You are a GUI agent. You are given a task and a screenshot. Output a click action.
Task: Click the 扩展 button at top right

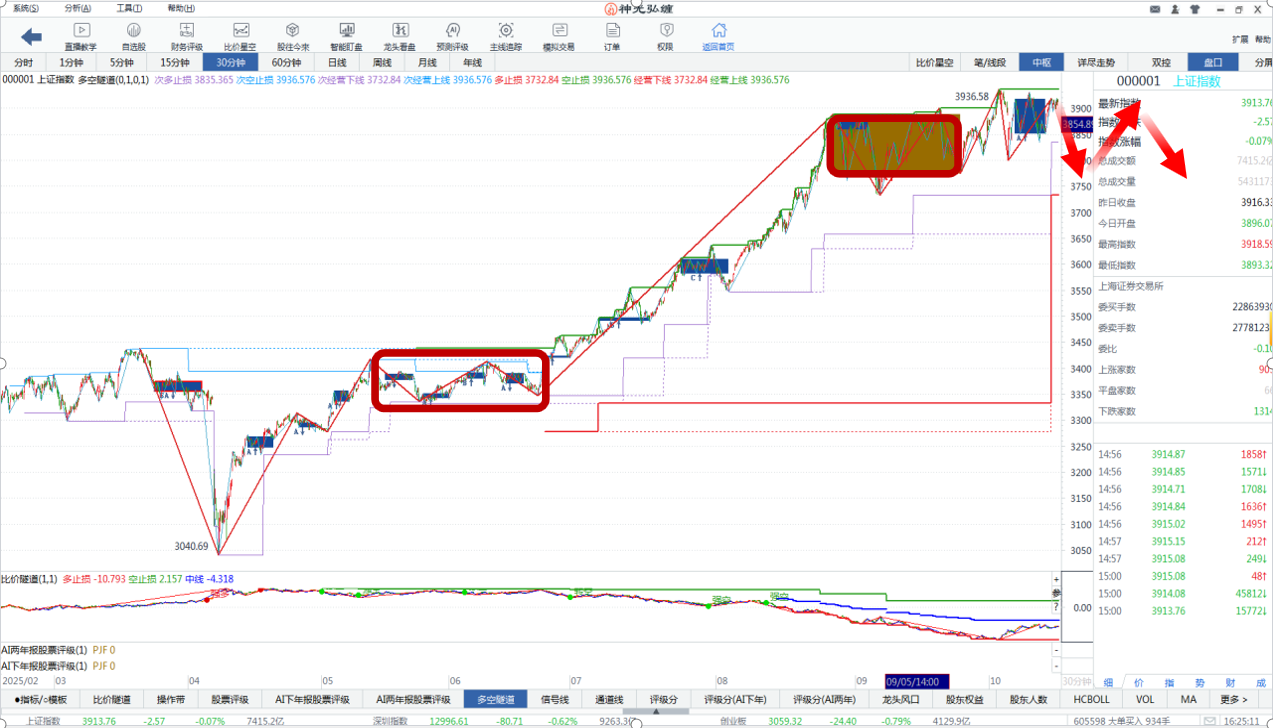(1240, 40)
